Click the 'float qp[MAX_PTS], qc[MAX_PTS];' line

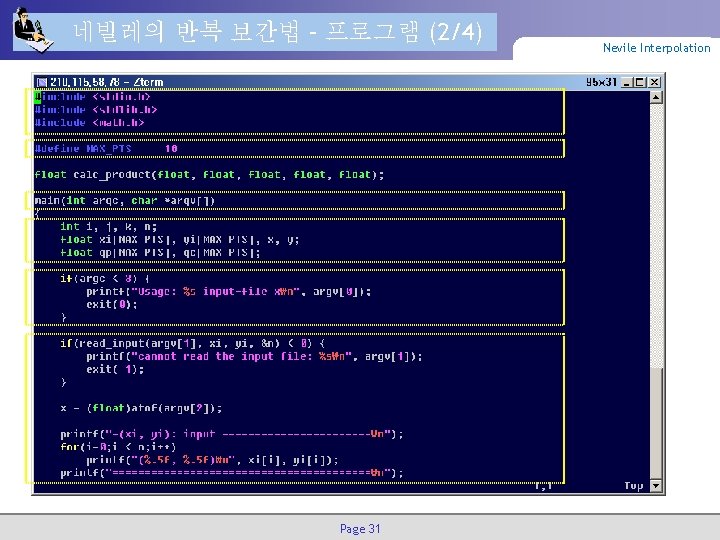160,253
